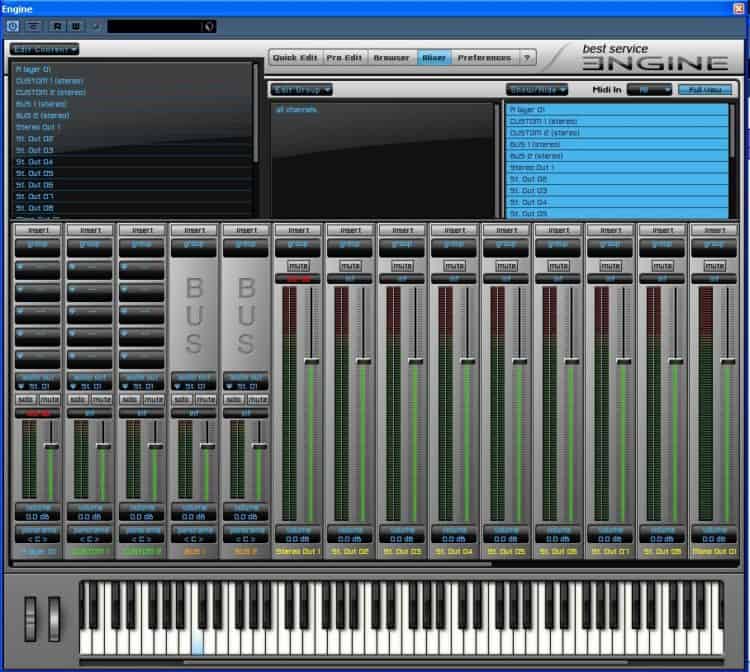750x672 pixels.
Task: Solo the A layer 01 channel strip
Action: 26,399
